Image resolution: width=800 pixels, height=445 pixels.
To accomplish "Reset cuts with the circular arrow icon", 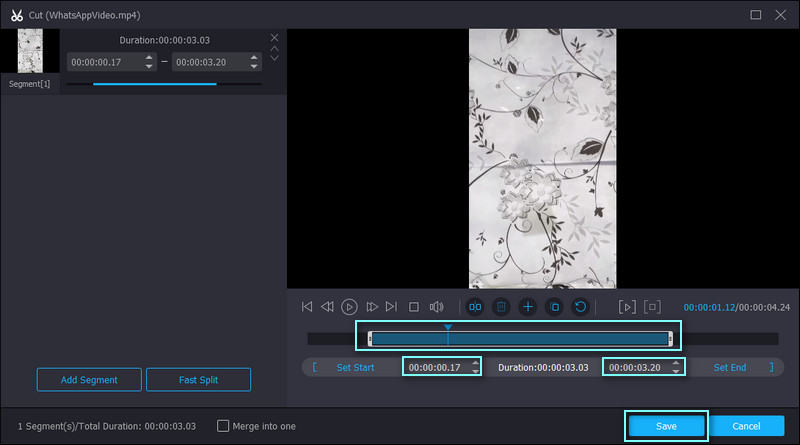I will (x=581, y=307).
